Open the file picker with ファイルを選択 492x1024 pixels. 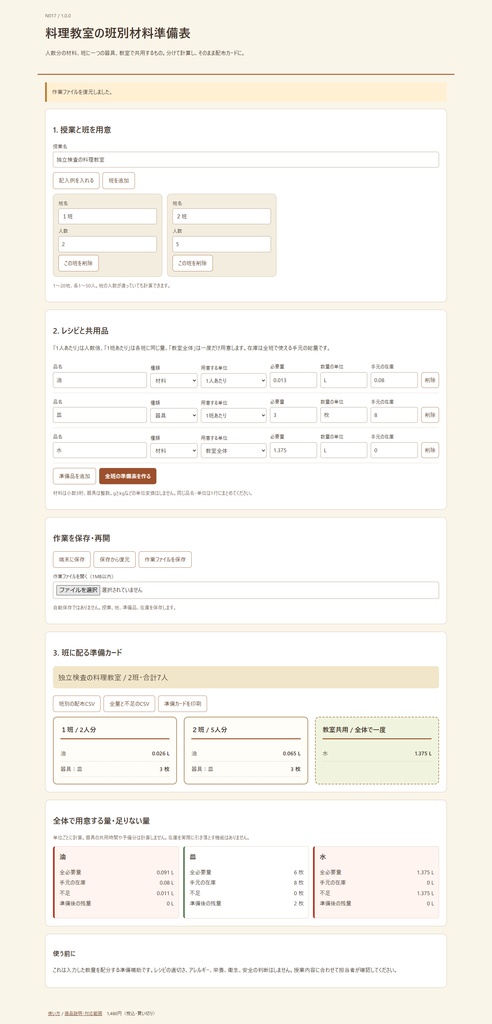tap(78, 590)
